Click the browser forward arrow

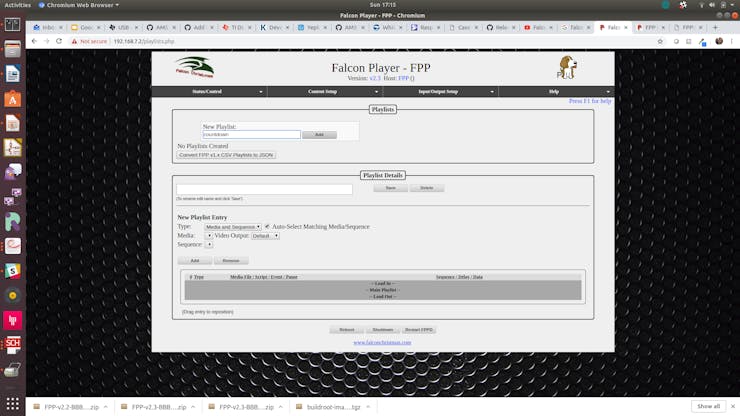point(46,41)
